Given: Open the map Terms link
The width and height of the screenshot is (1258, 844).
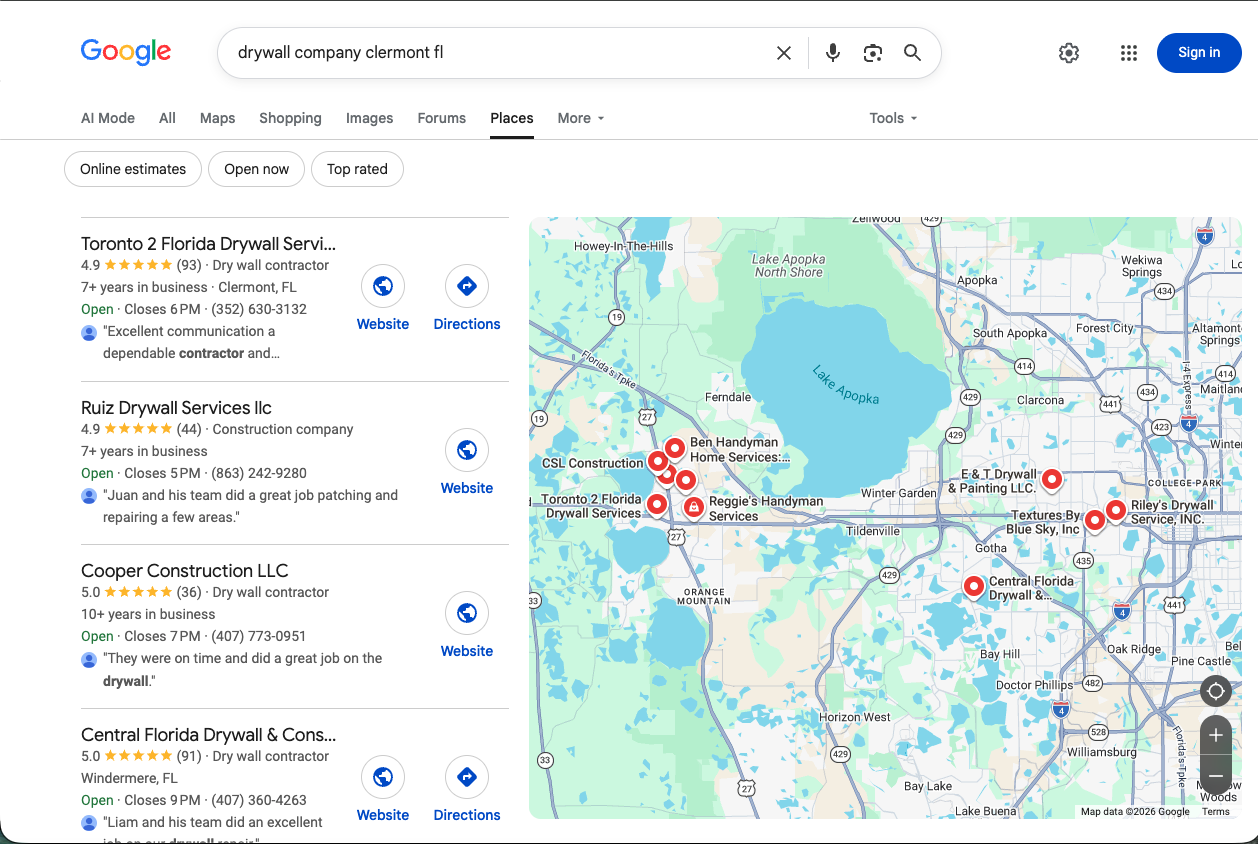Looking at the screenshot, I should point(1216,811).
